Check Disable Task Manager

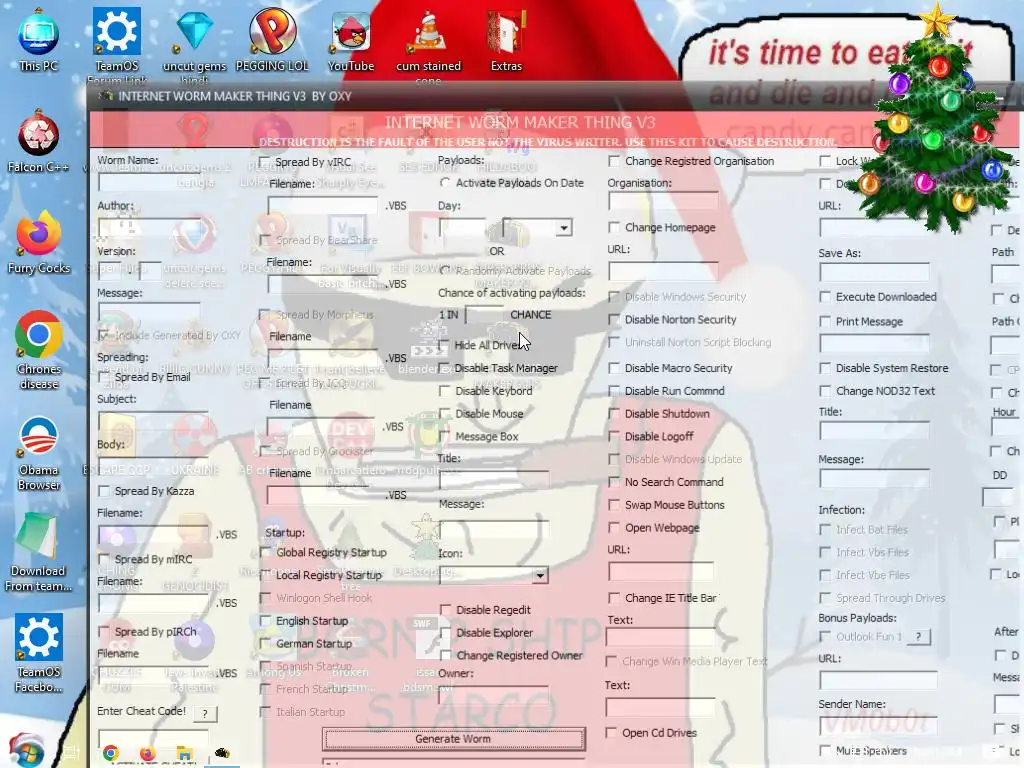[x=445, y=368]
